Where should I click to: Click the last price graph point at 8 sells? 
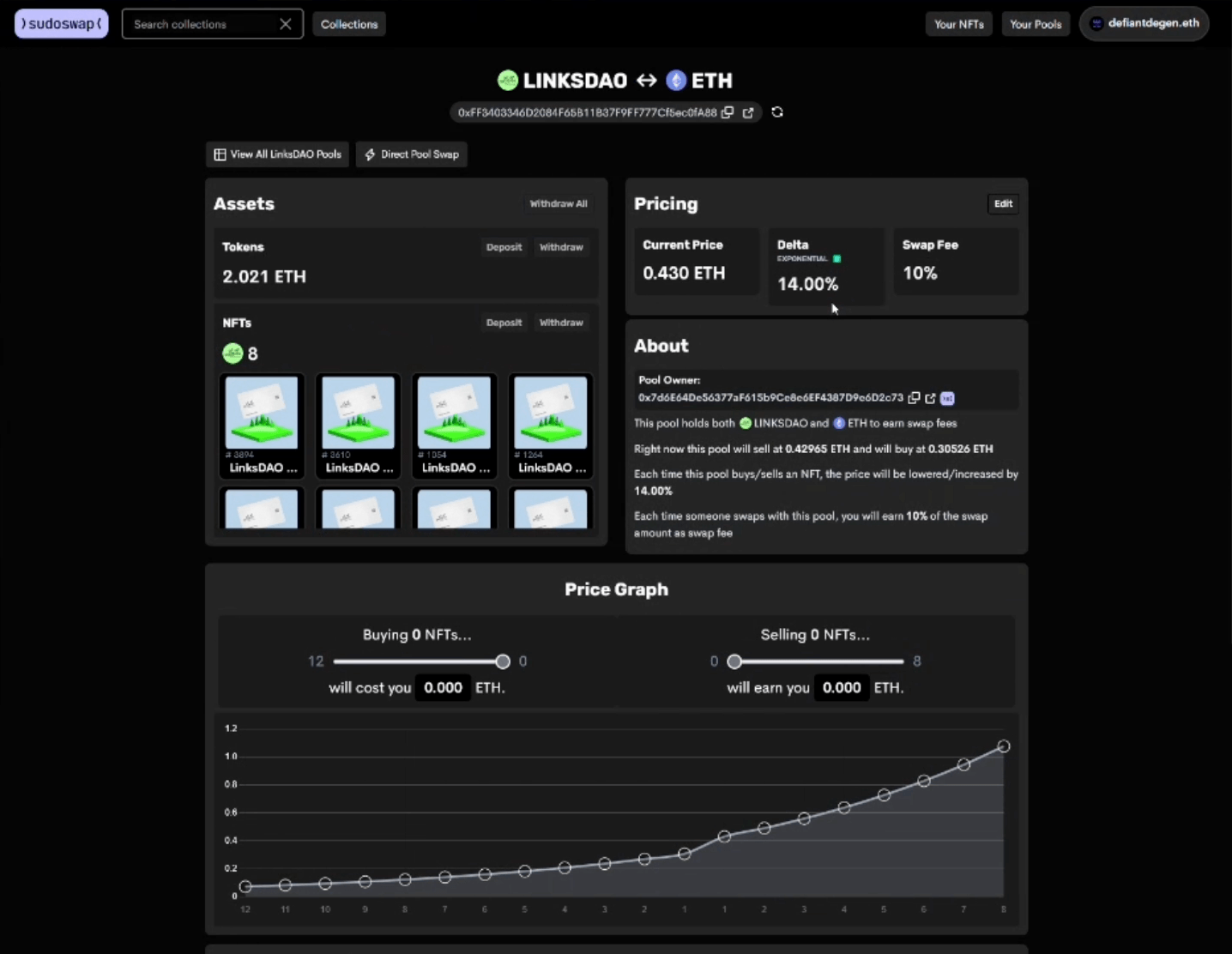1004,746
